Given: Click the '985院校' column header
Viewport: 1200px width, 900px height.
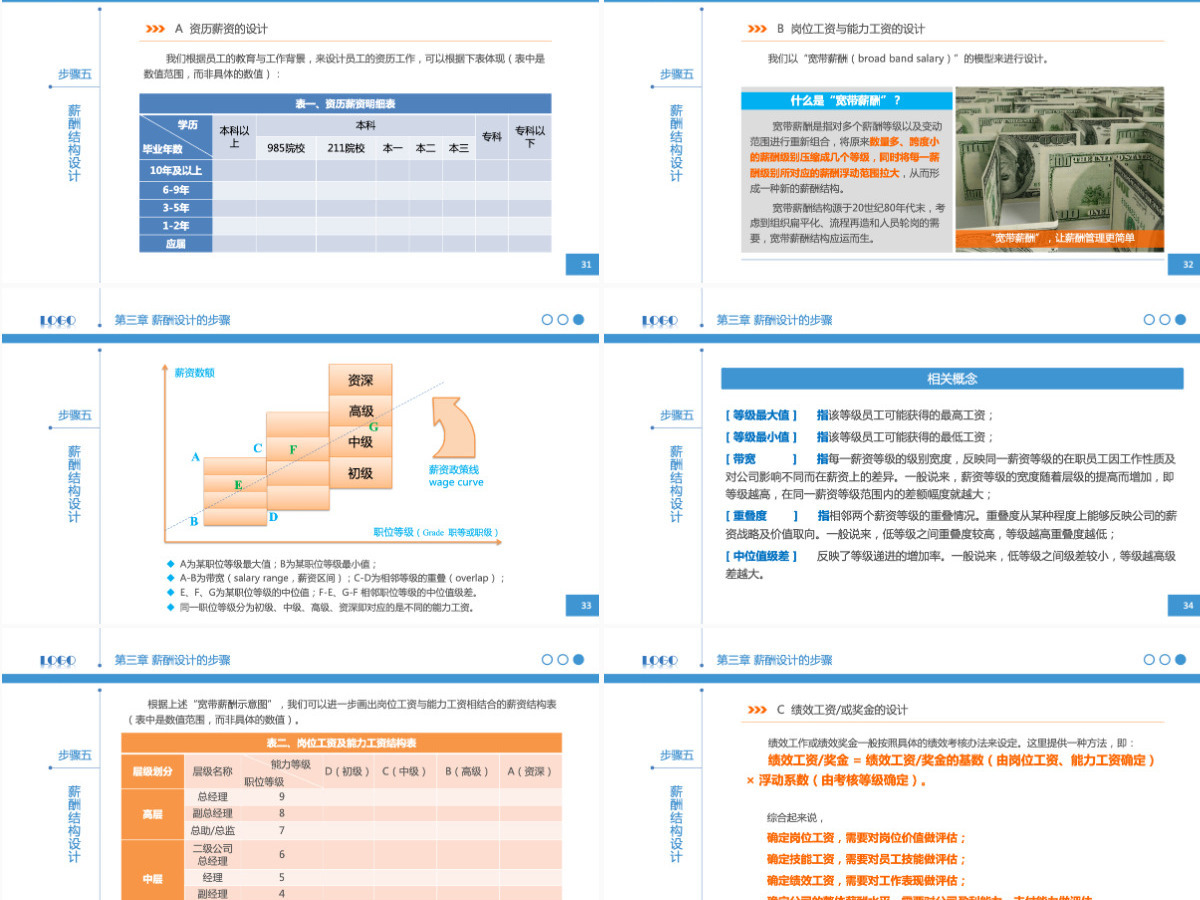Looking at the screenshot, I should (286, 148).
